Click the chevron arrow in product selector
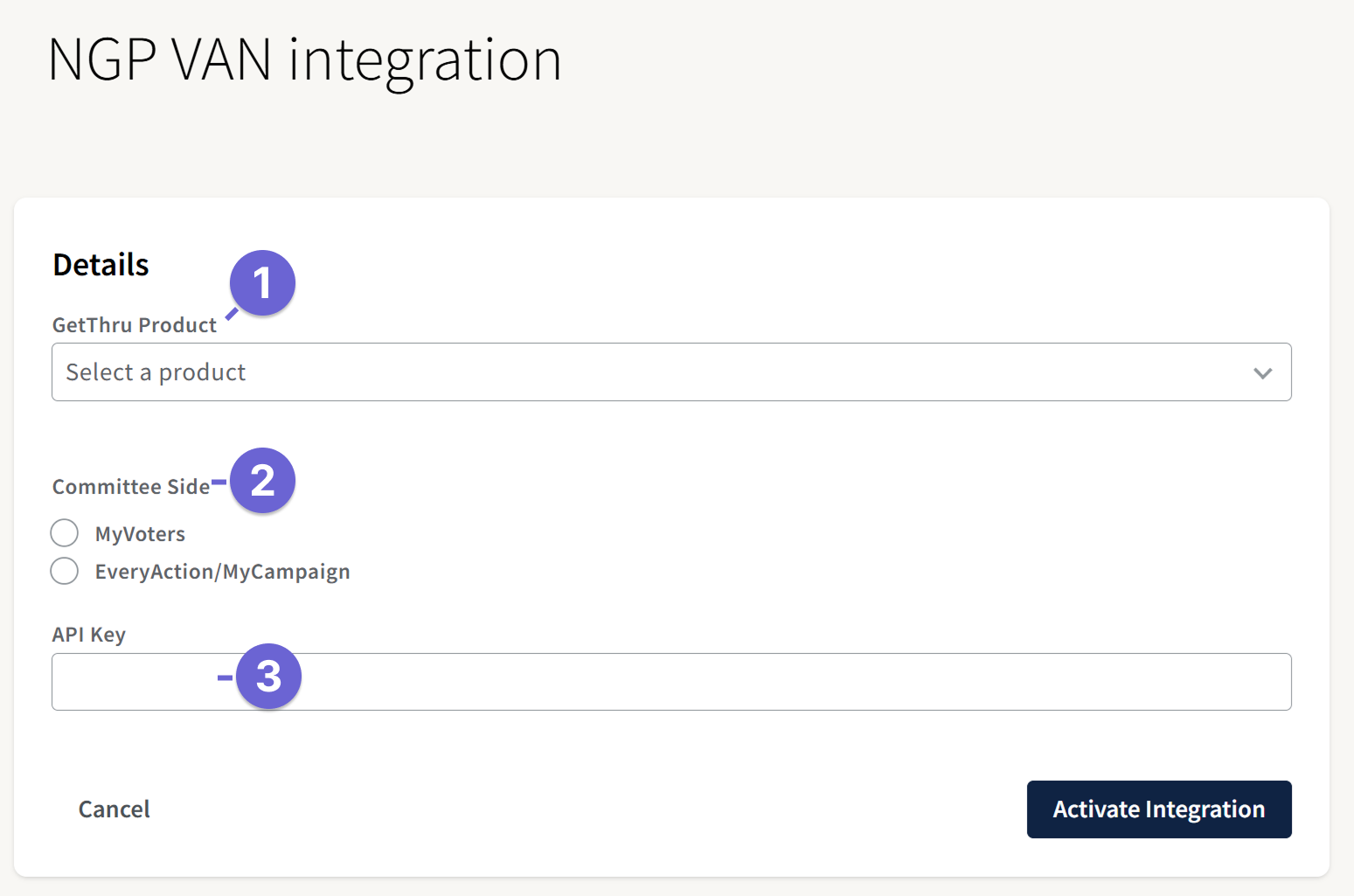The width and height of the screenshot is (1354, 896). tap(1262, 373)
